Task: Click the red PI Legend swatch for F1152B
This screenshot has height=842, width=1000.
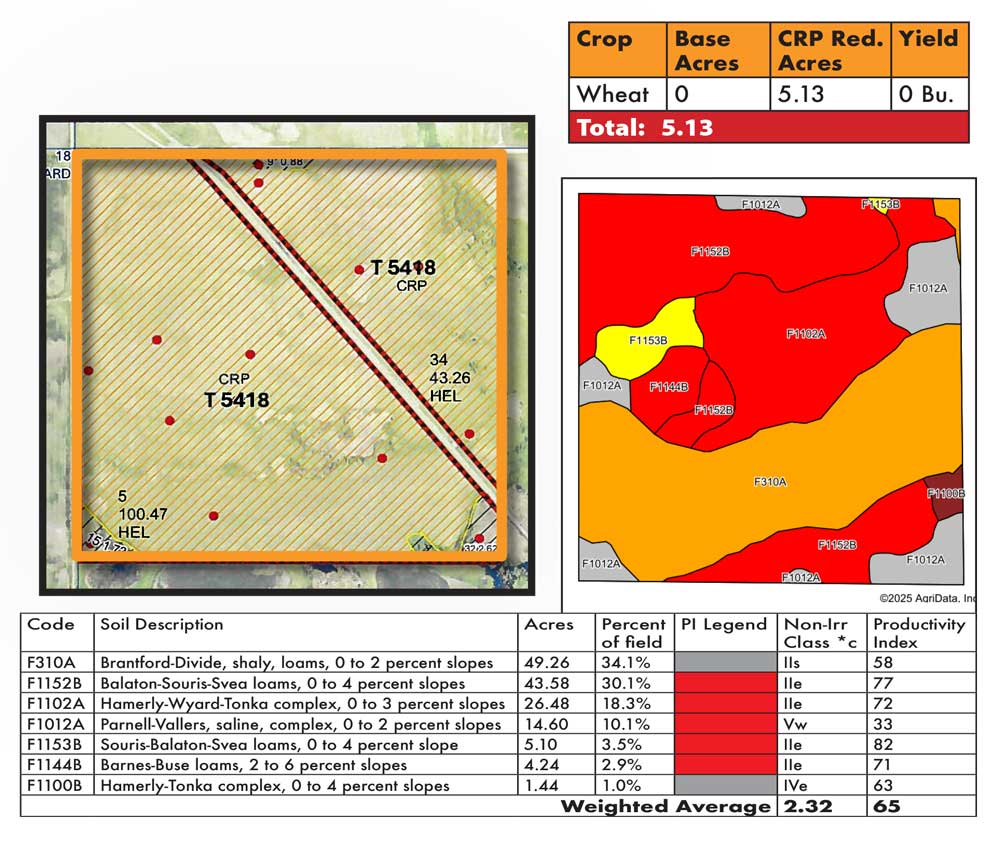Action: click(x=726, y=684)
